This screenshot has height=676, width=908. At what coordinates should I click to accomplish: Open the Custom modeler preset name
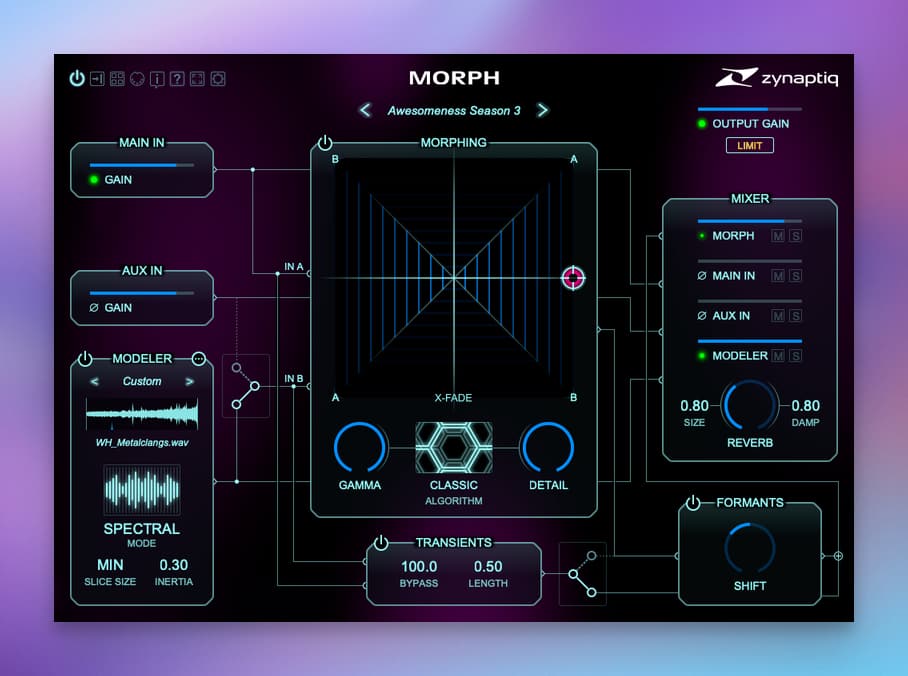coord(142,381)
